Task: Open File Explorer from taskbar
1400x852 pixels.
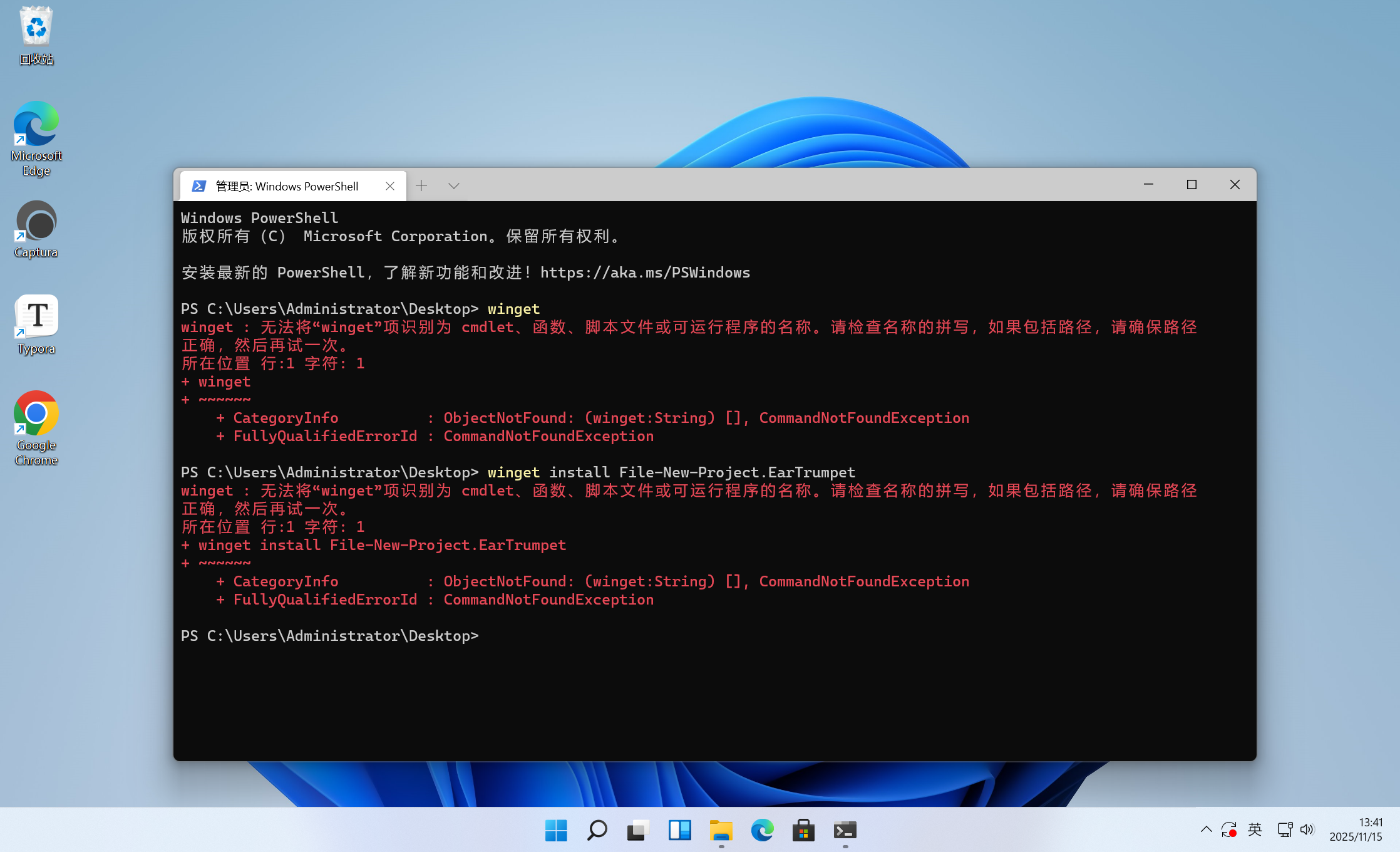Action: [x=721, y=831]
